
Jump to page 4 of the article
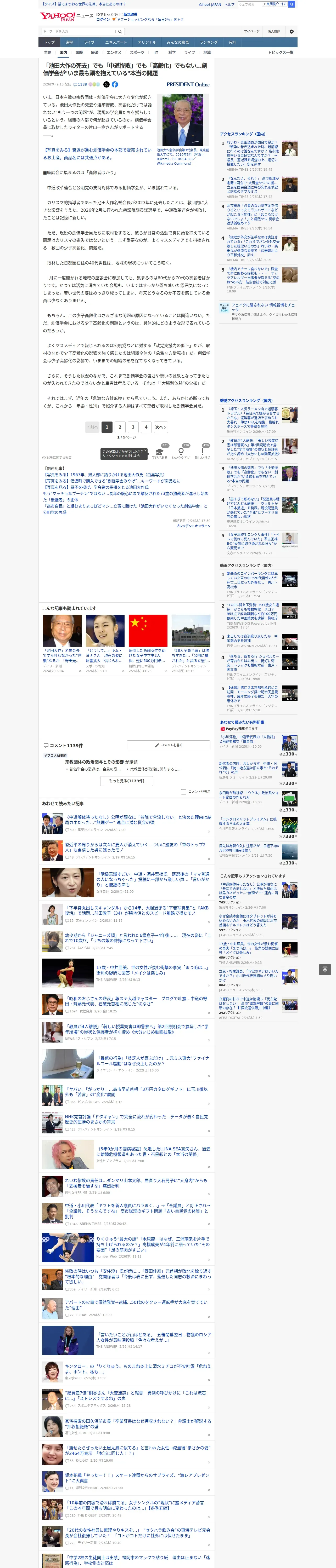click(x=146, y=427)
